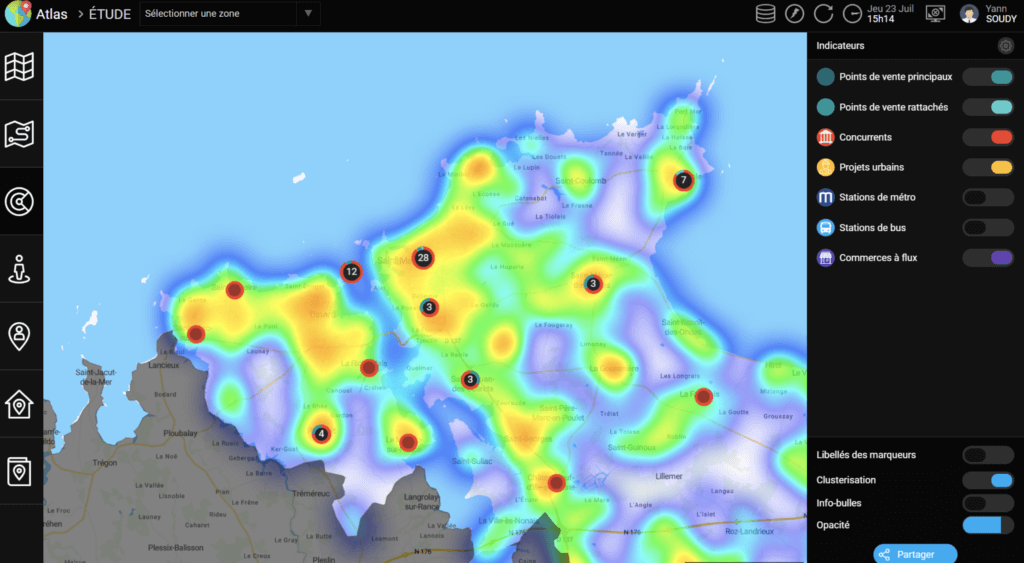Viewport: 1024px width, 563px height.
Task: Enable Libellés des marqueurs switch
Action: tap(988, 455)
